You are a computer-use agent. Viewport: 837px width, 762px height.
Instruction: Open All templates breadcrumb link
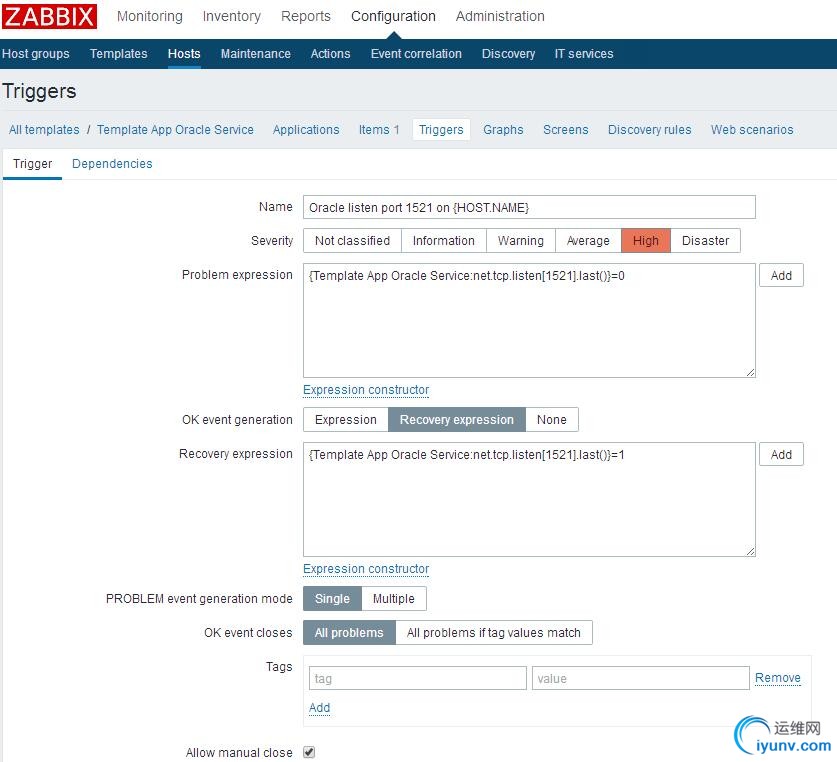(x=44, y=130)
